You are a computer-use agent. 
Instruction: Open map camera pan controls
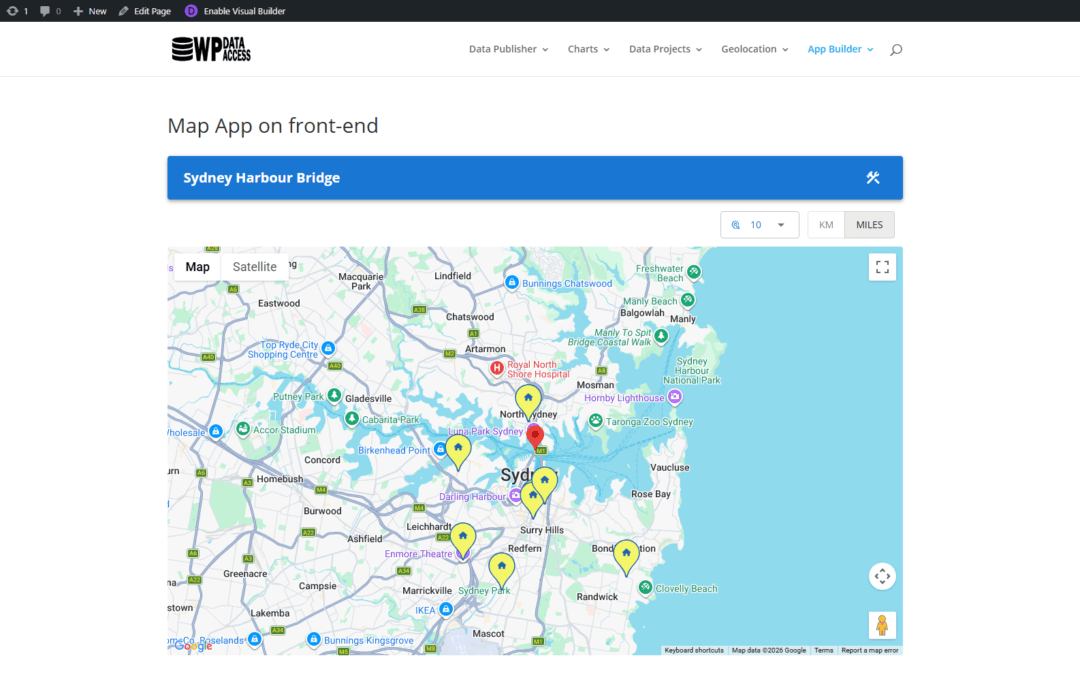tap(882, 576)
